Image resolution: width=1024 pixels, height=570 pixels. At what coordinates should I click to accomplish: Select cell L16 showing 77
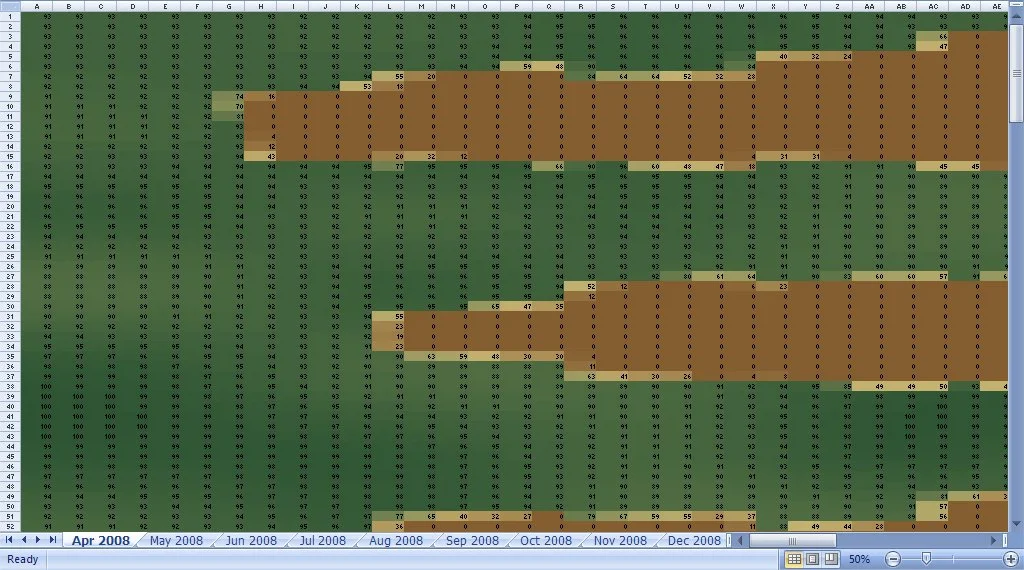coord(389,166)
